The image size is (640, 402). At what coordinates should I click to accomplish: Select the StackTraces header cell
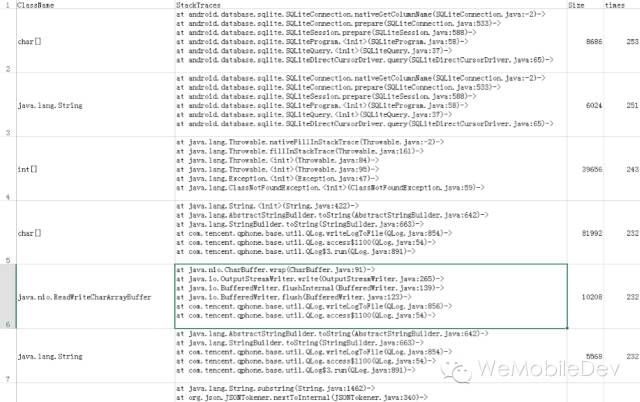(371, 4)
